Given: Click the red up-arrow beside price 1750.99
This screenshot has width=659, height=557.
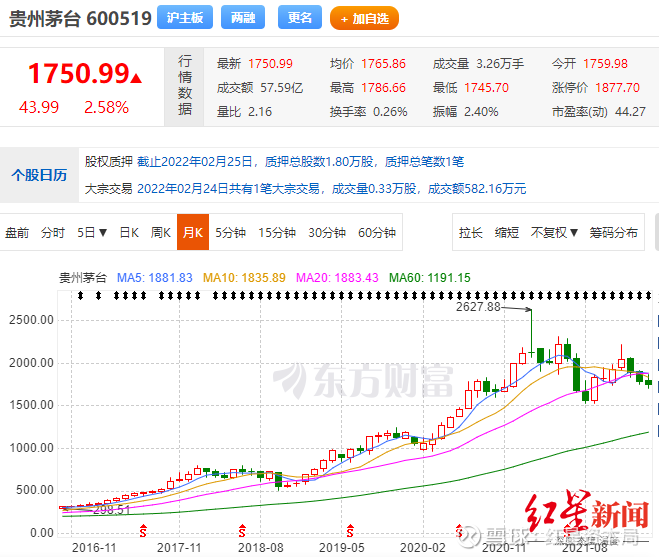Looking at the screenshot, I should tap(136, 77).
